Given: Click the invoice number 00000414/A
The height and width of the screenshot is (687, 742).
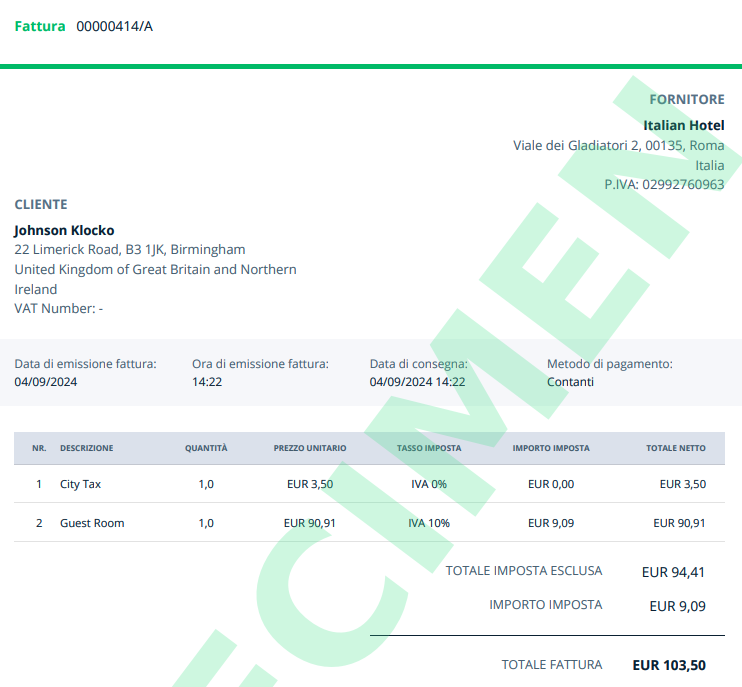Looking at the screenshot, I should [x=115, y=26].
